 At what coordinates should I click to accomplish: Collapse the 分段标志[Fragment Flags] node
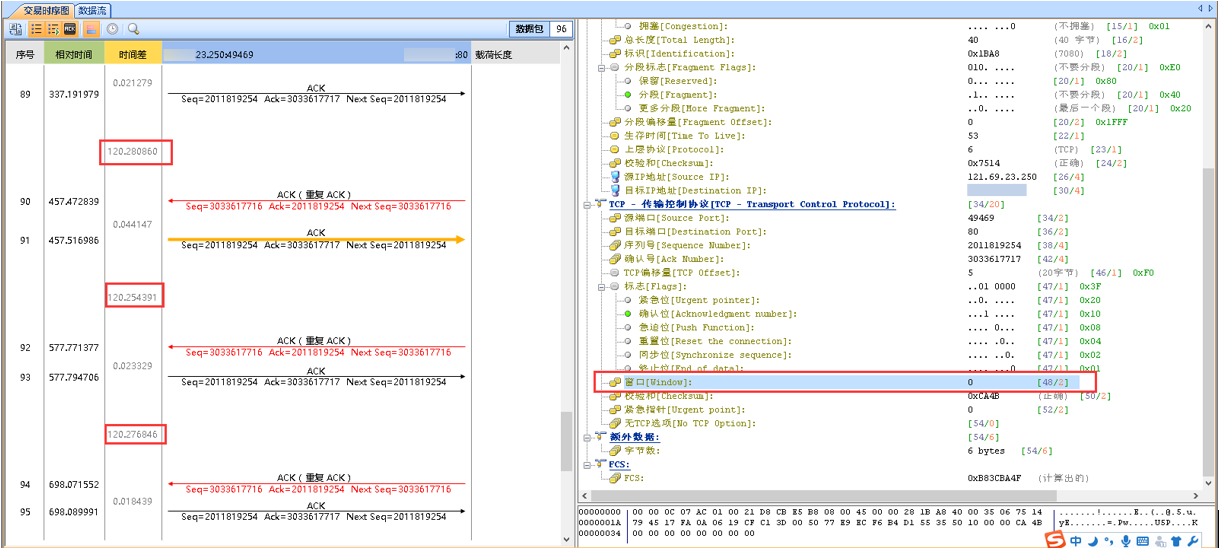(x=601, y=67)
